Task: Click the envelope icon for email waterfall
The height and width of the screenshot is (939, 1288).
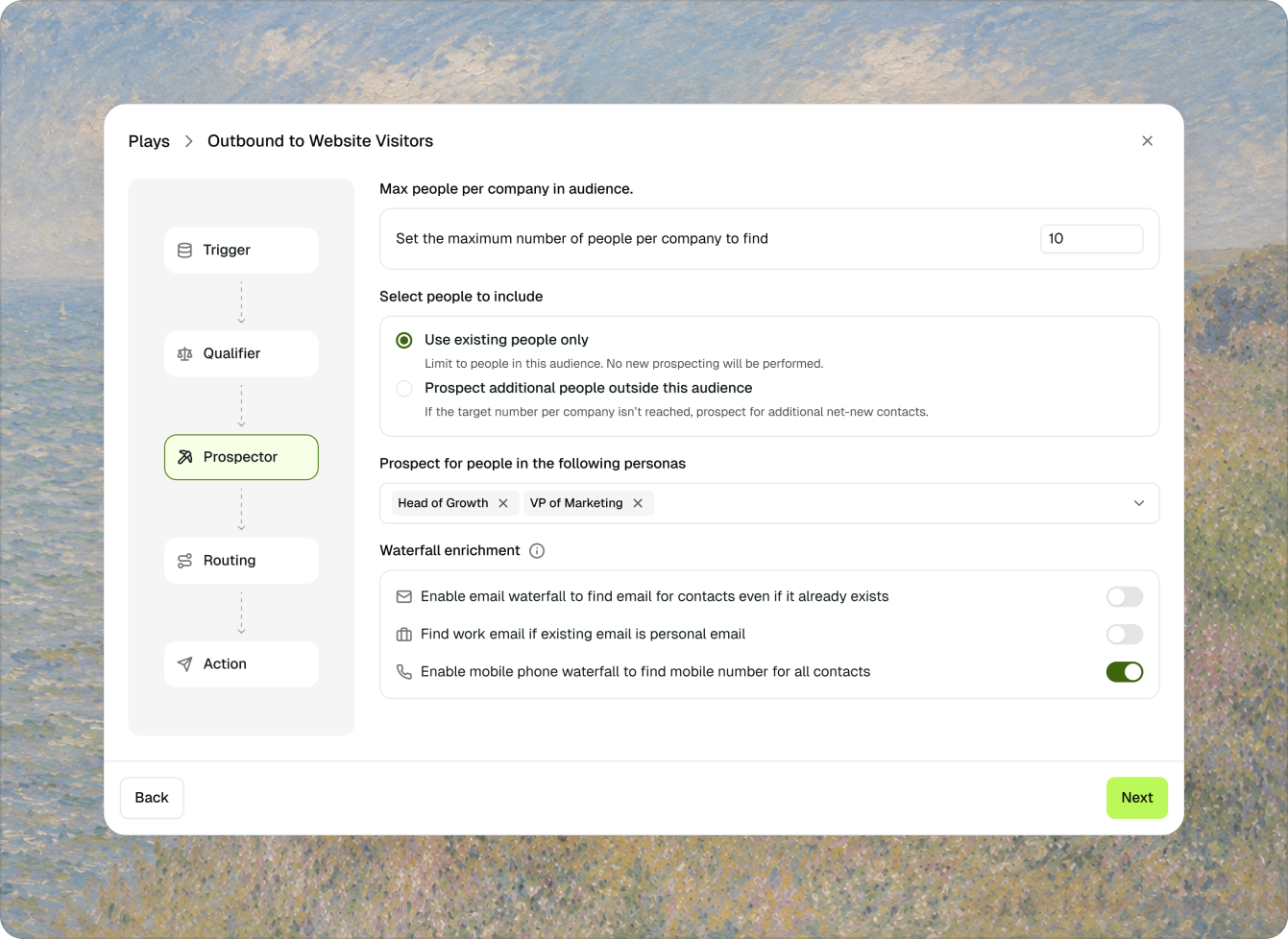Action: point(404,597)
